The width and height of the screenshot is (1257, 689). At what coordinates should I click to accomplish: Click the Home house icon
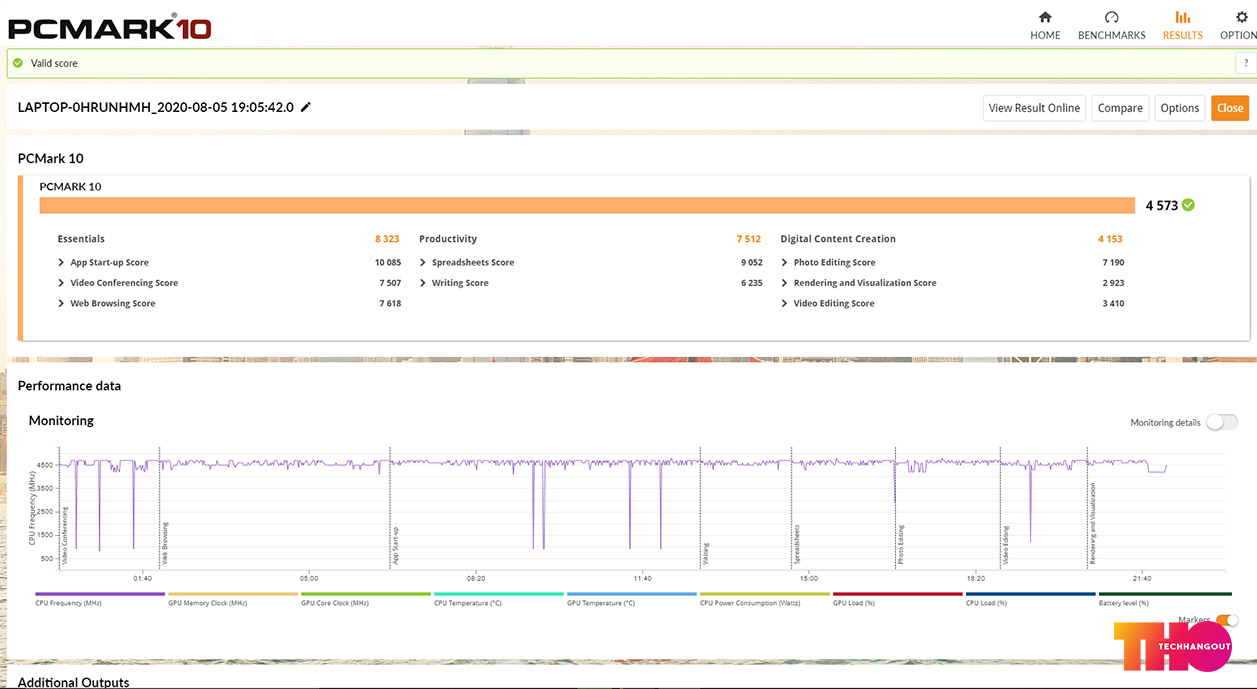coord(1045,17)
